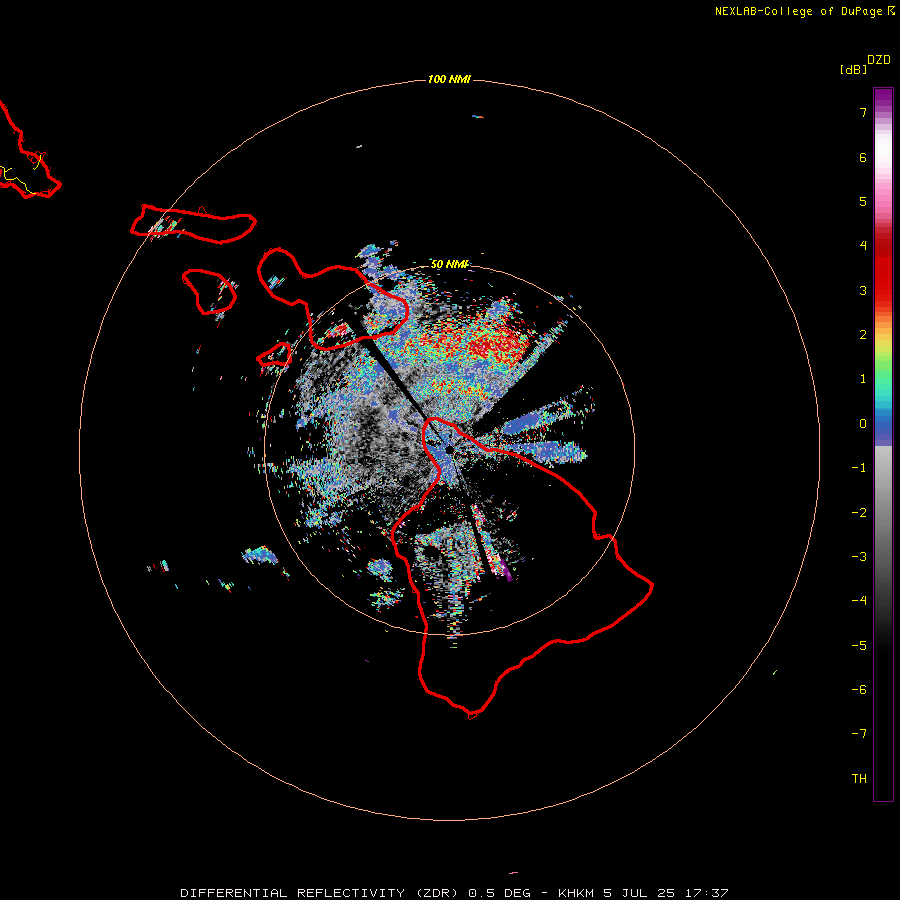Click the [dB] units label
The width and height of the screenshot is (900, 900).
(x=853, y=69)
